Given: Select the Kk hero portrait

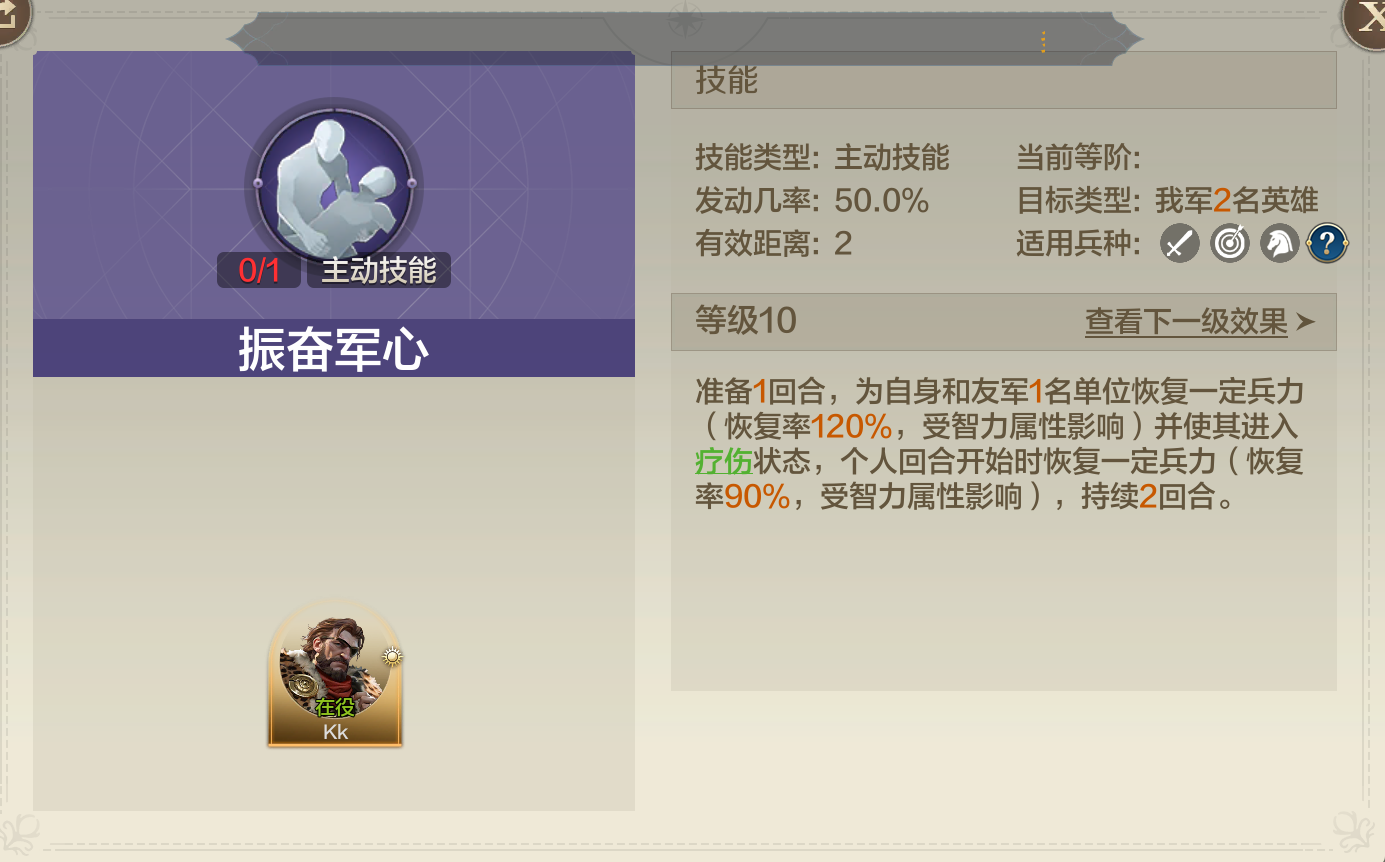Looking at the screenshot, I should point(335,673).
